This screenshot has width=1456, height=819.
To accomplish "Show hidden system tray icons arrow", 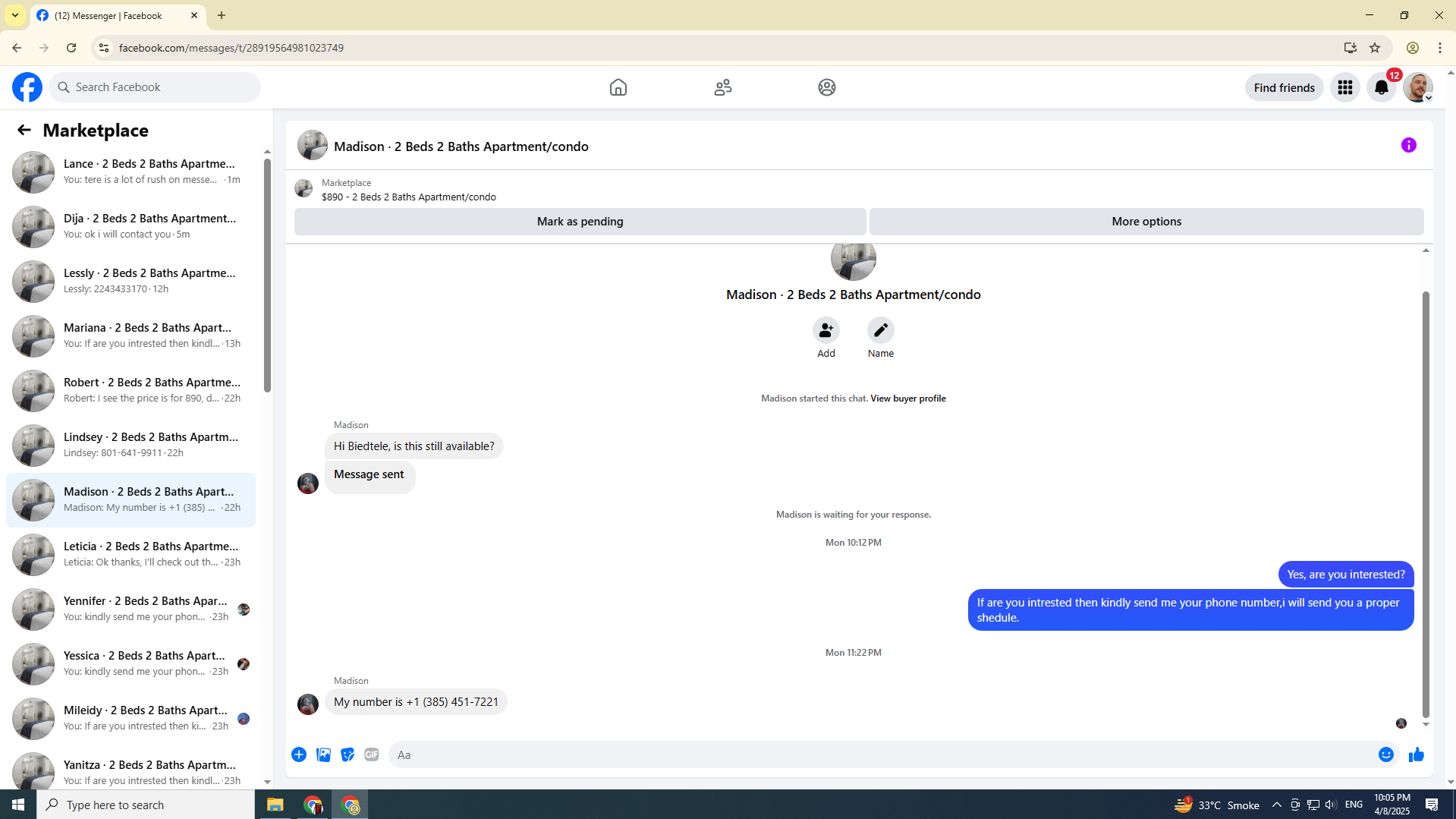I will (1277, 805).
